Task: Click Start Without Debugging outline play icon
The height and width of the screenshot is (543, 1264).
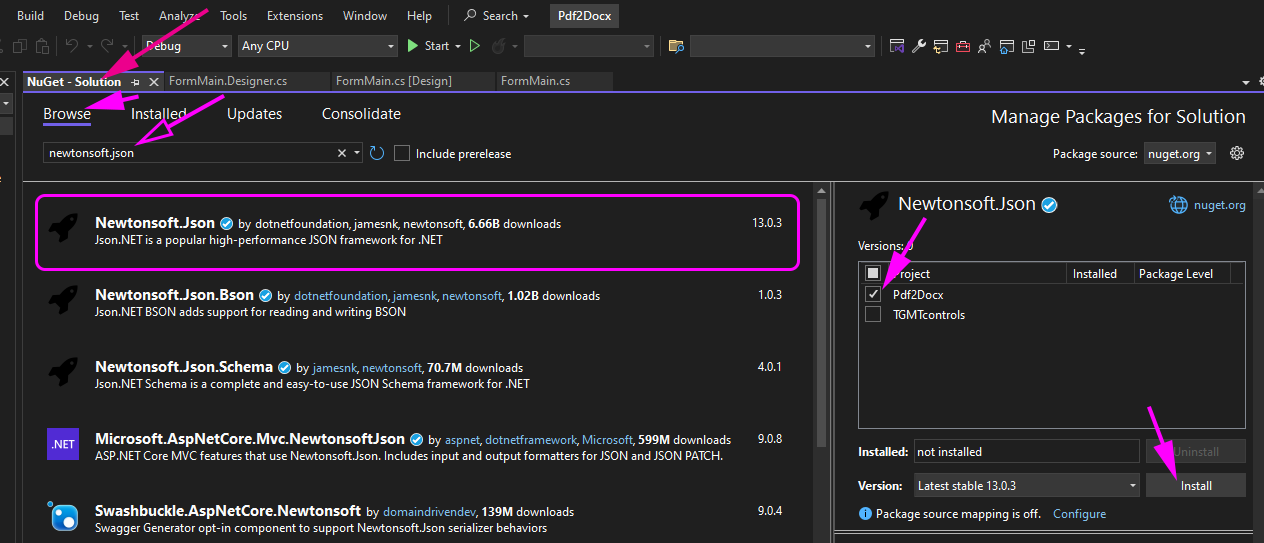Action: 475,46
